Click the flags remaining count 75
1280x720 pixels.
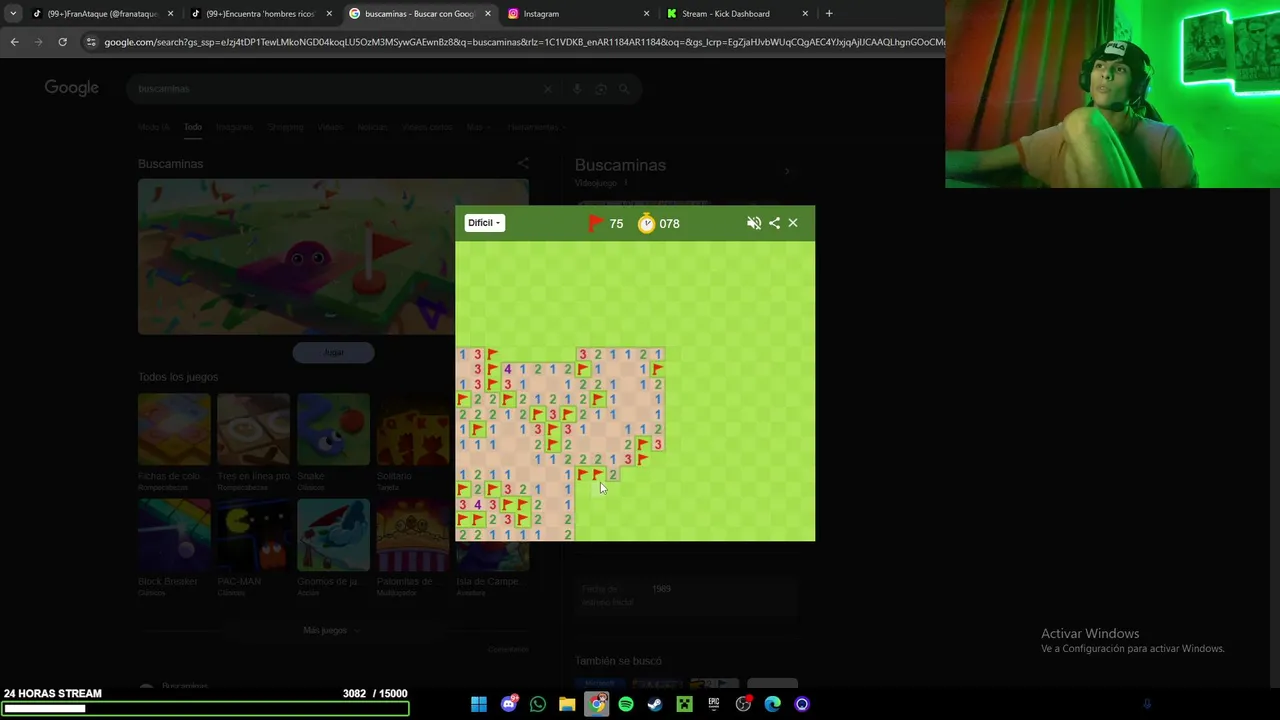pos(616,224)
